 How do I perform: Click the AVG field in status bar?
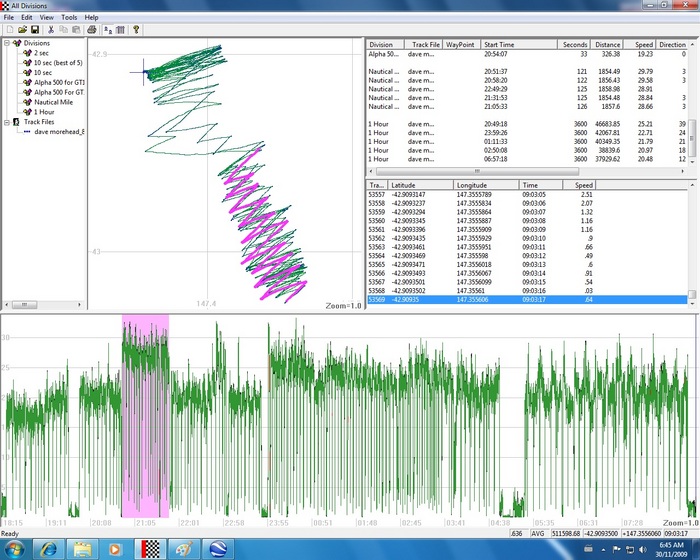539,534
